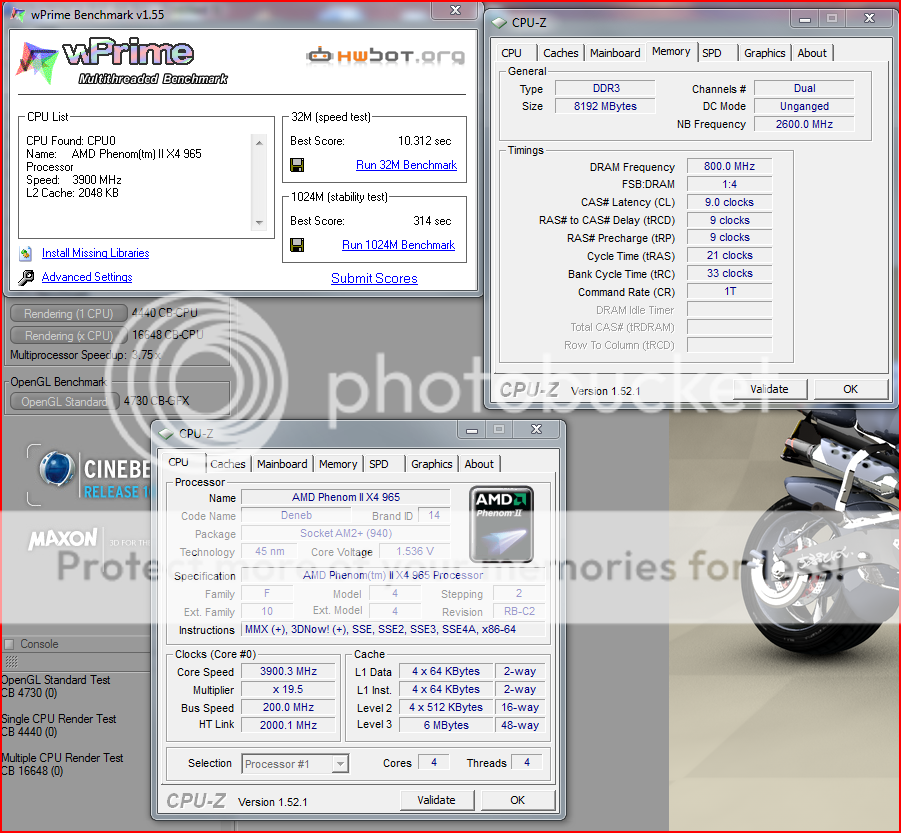The width and height of the screenshot is (901, 833).
Task: Click the Single CPU Render Test console line
Action: tap(59, 719)
